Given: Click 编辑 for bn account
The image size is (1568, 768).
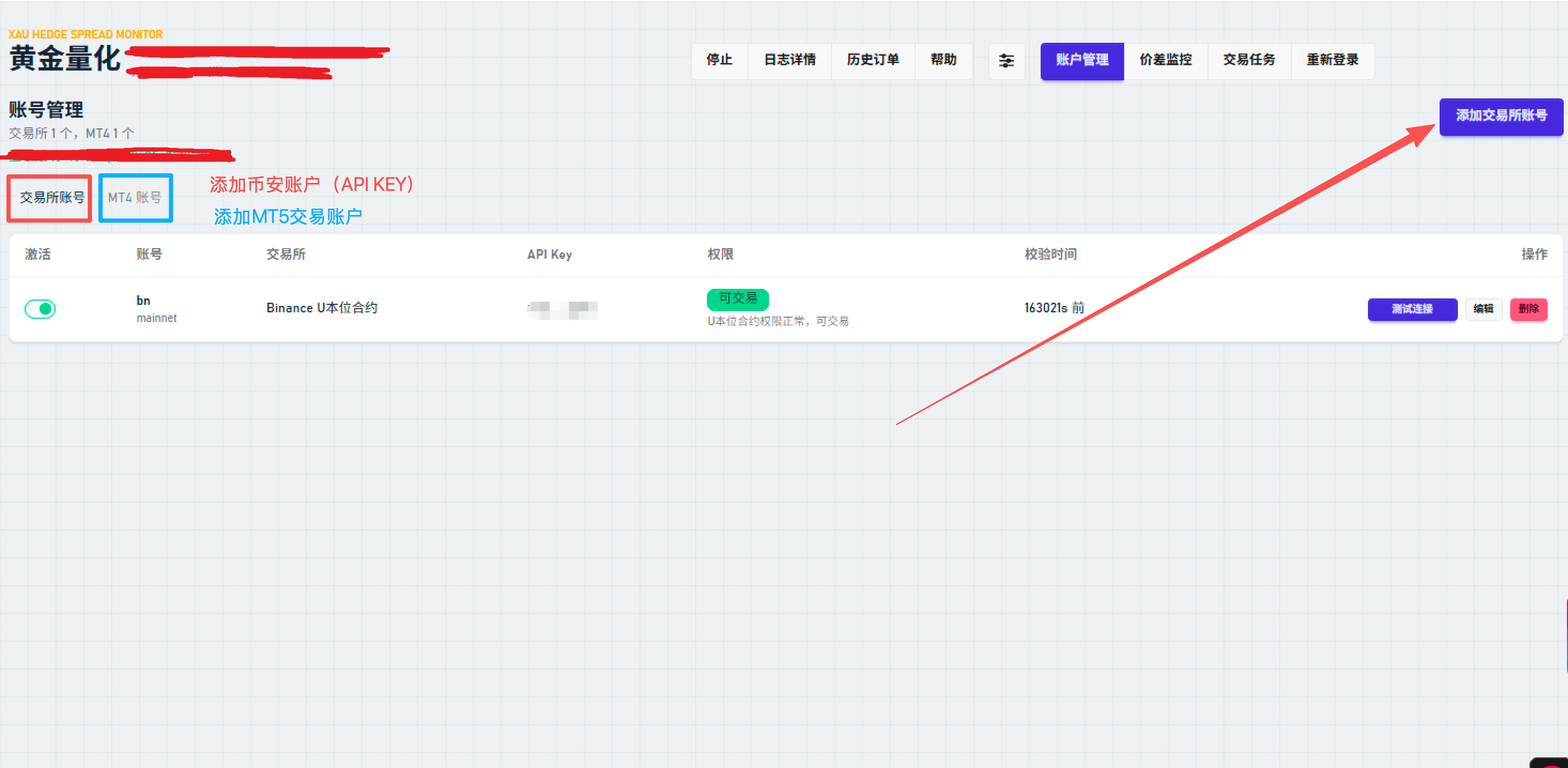Looking at the screenshot, I should click(1484, 309).
